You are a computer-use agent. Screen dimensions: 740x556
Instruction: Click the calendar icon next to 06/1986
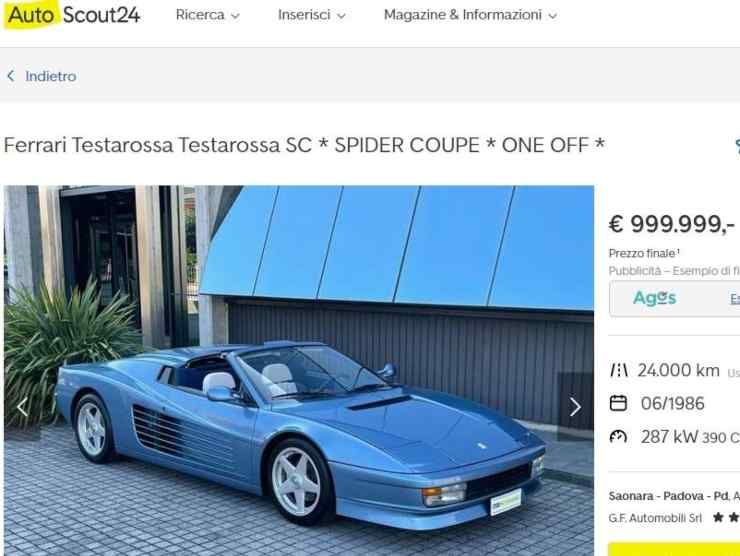(618, 404)
